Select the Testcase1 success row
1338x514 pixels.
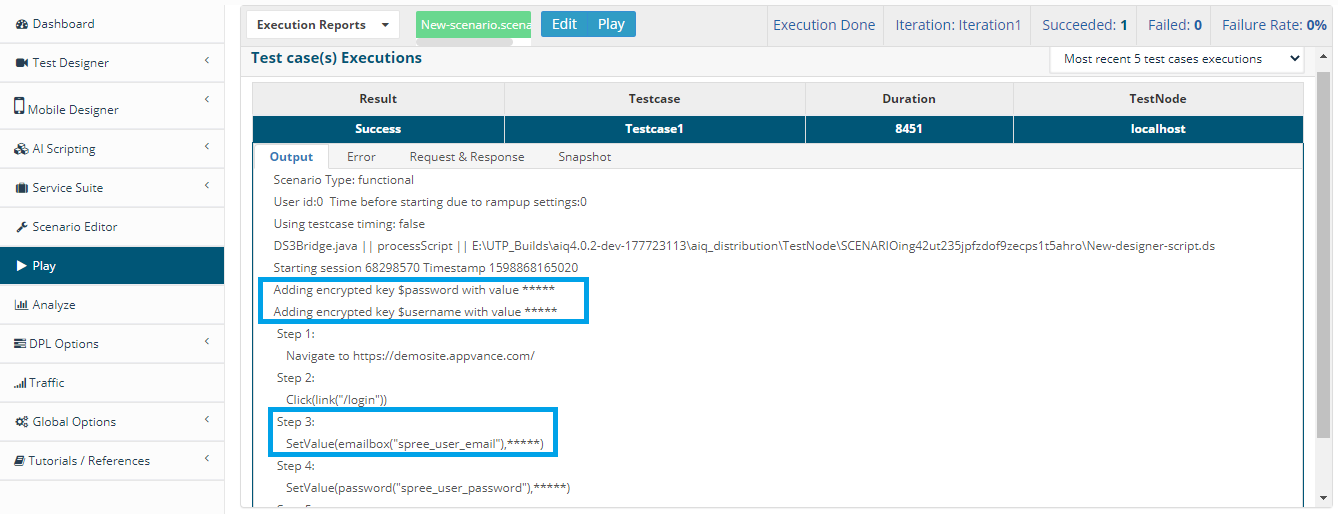tap(778, 129)
